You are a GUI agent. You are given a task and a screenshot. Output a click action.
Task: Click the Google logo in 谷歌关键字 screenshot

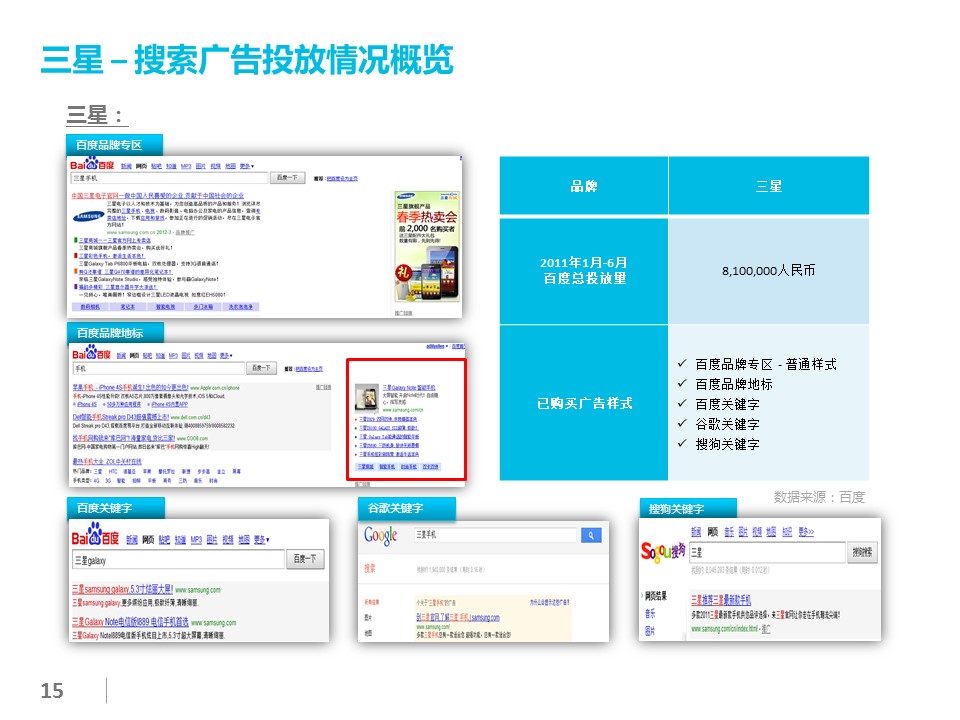[x=381, y=536]
